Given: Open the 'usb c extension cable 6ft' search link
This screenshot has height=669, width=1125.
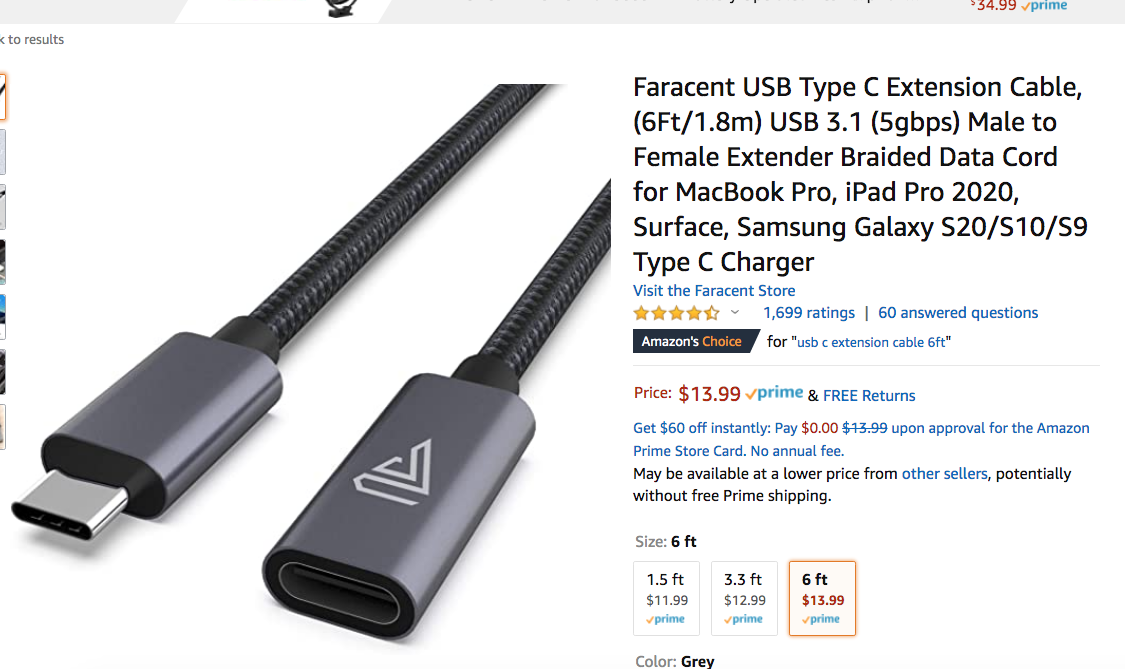Looking at the screenshot, I should (872, 342).
